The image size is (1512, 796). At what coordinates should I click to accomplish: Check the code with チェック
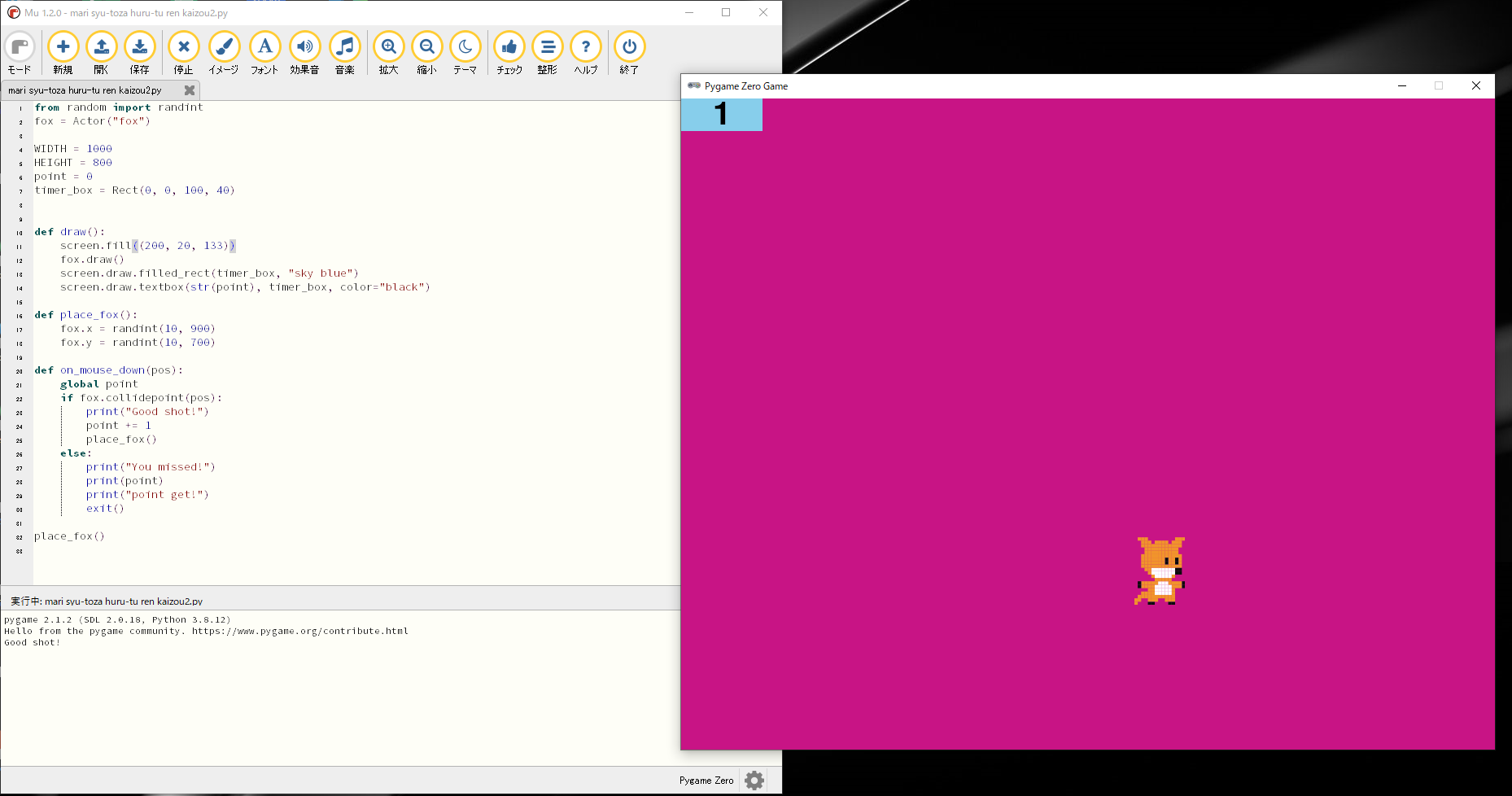pyautogui.click(x=509, y=53)
